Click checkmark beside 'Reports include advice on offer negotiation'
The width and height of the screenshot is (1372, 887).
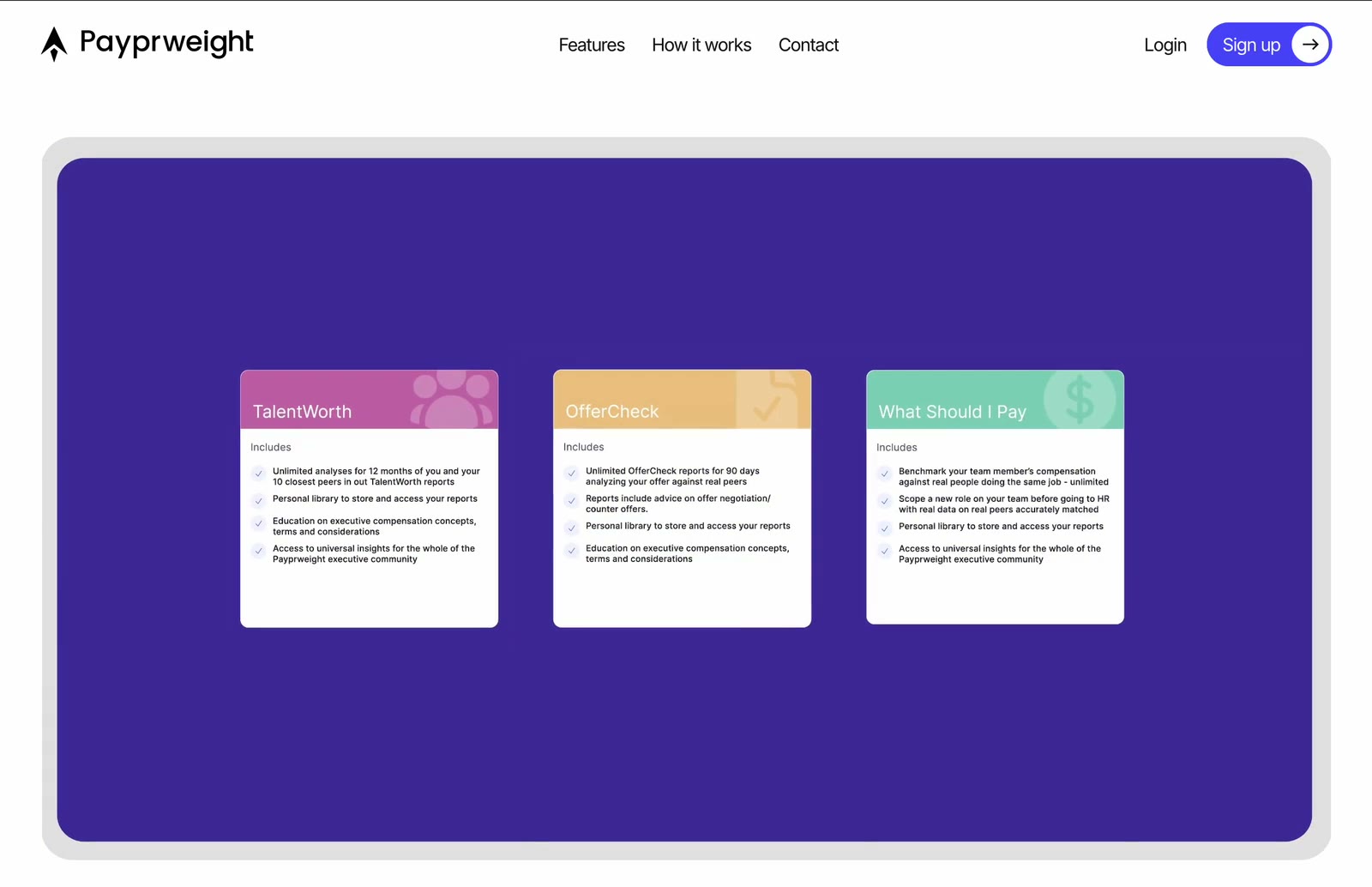(x=571, y=501)
